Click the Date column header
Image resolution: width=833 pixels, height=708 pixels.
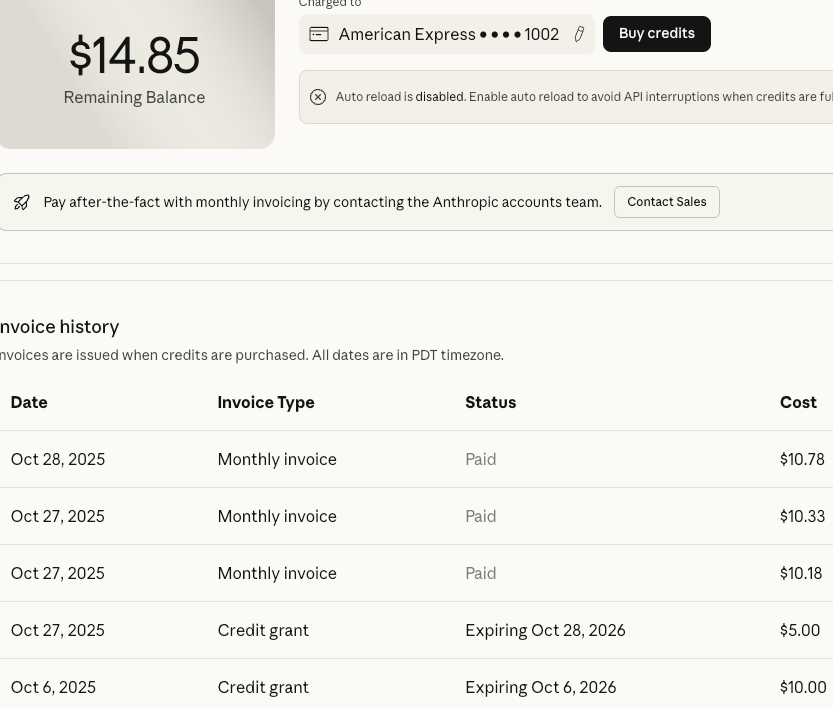coord(29,402)
